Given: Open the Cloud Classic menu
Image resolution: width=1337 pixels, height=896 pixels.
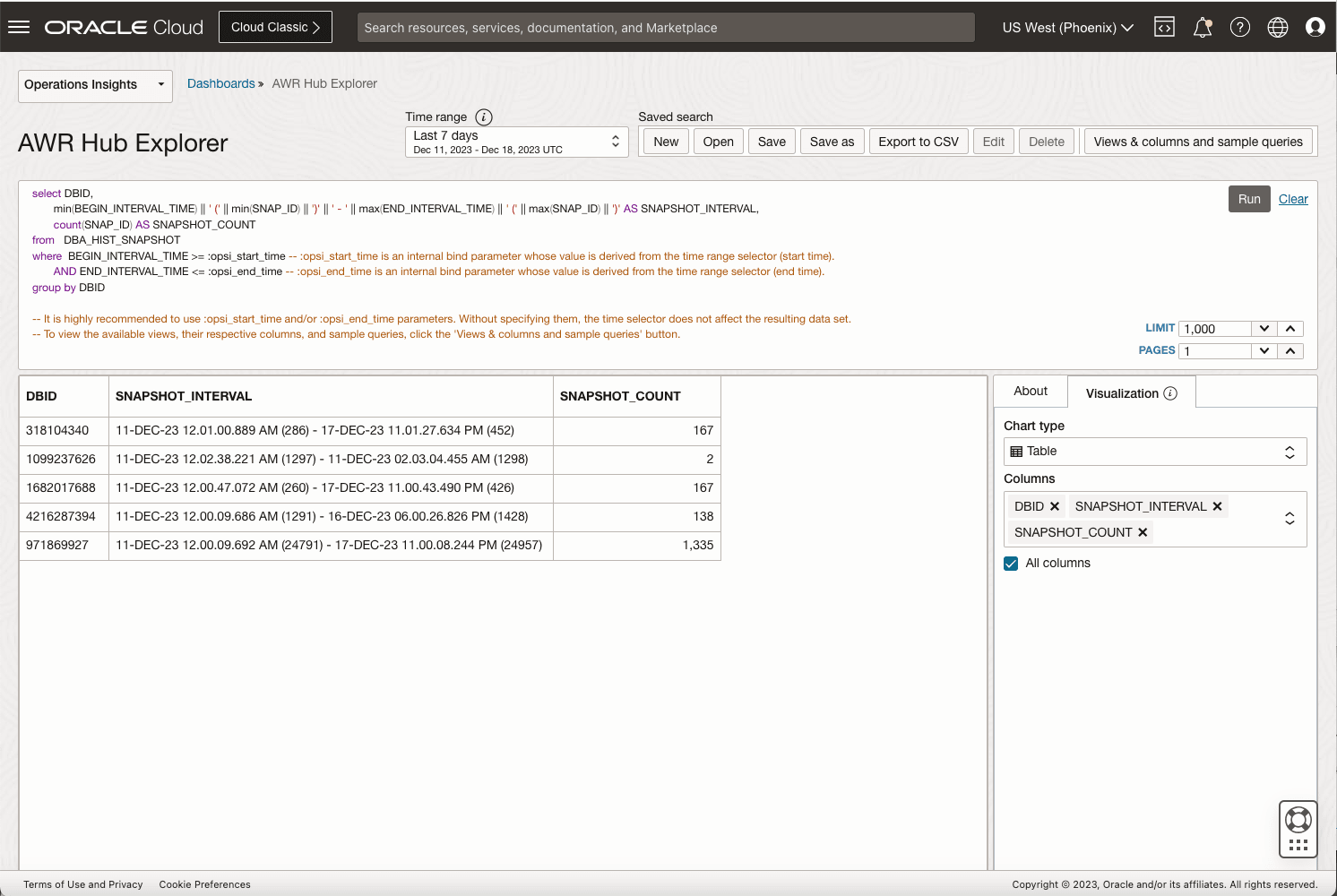Looking at the screenshot, I should 275,27.
